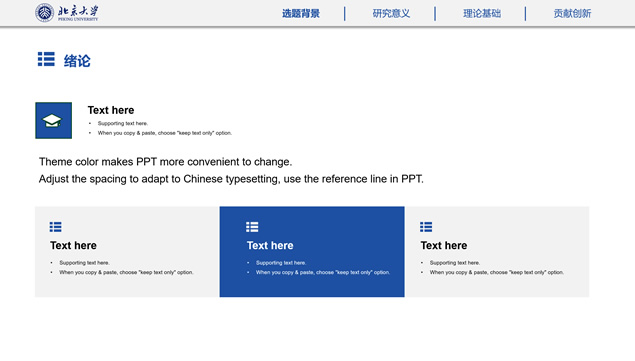Select 'Text here' heading next to graduation cap
Image resolution: width=635 pixels, height=361 pixels.
click(x=111, y=110)
